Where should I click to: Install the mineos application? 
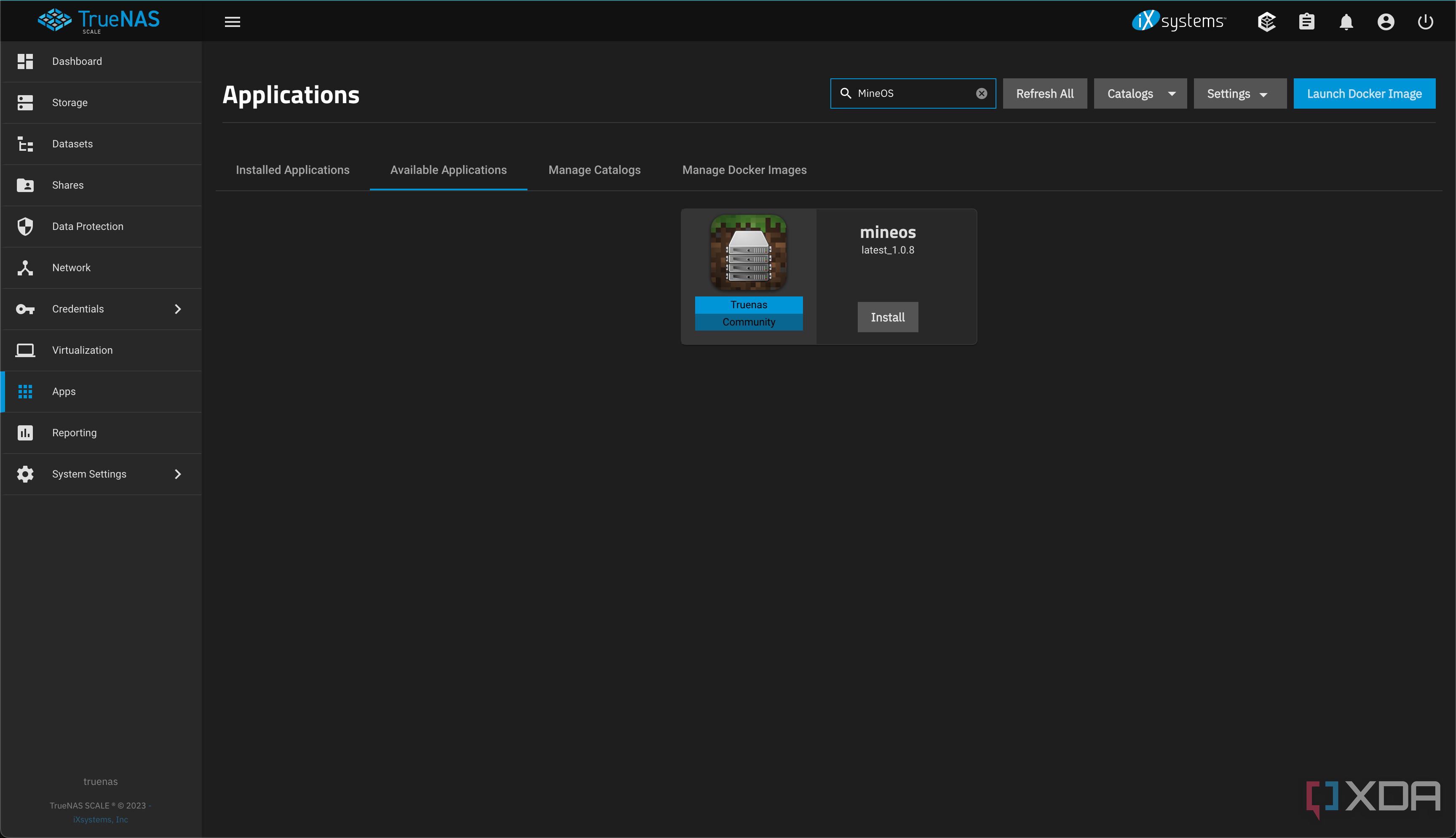pyautogui.click(x=888, y=317)
